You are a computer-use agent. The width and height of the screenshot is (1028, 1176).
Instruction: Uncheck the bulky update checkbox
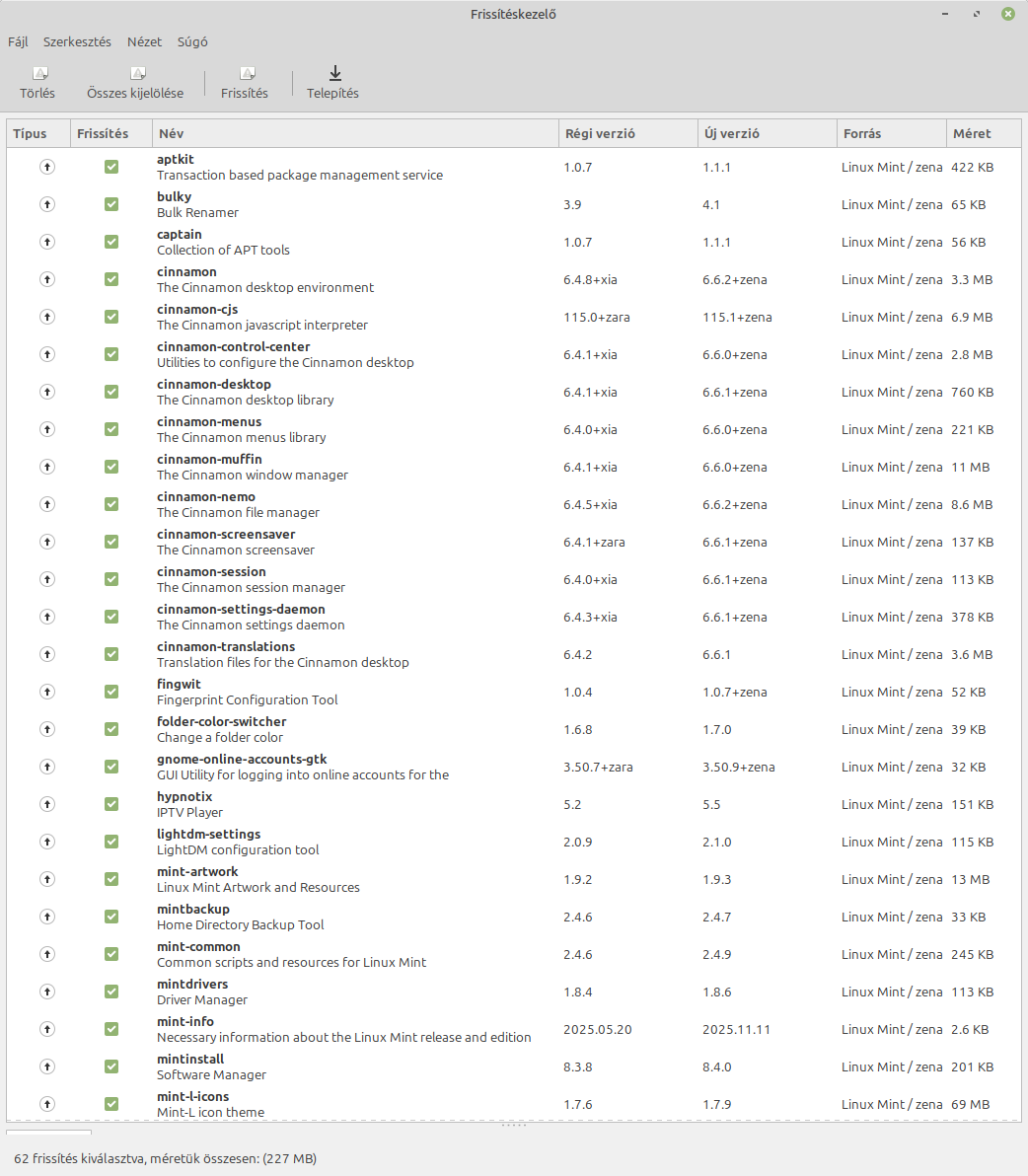point(111,204)
